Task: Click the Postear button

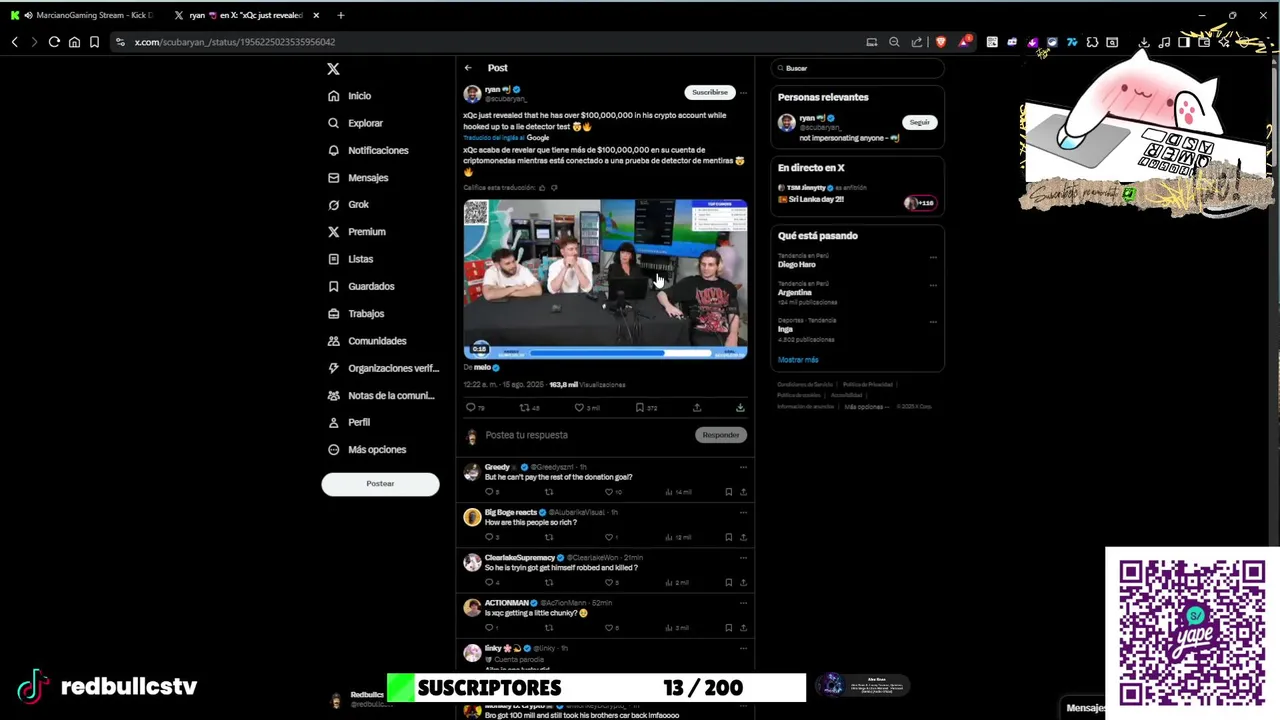Action: coord(380,484)
